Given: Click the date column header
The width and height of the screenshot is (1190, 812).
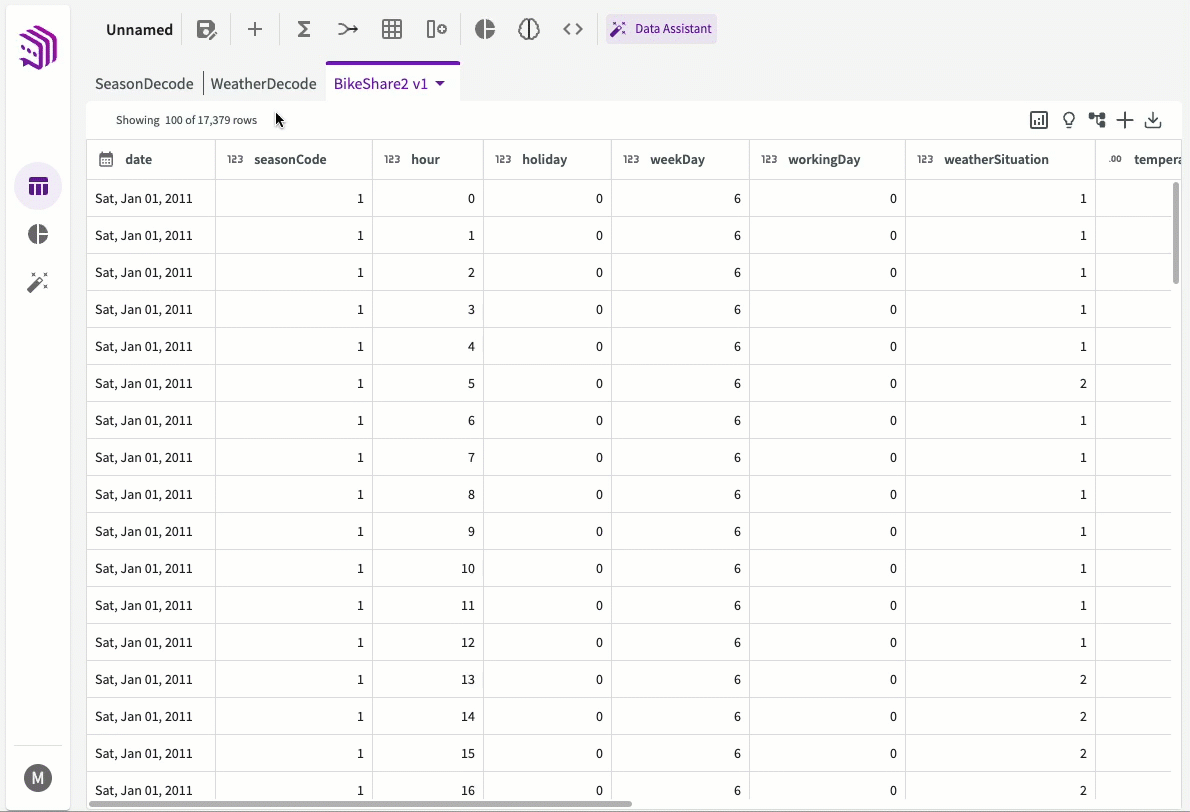Looking at the screenshot, I should (151, 159).
